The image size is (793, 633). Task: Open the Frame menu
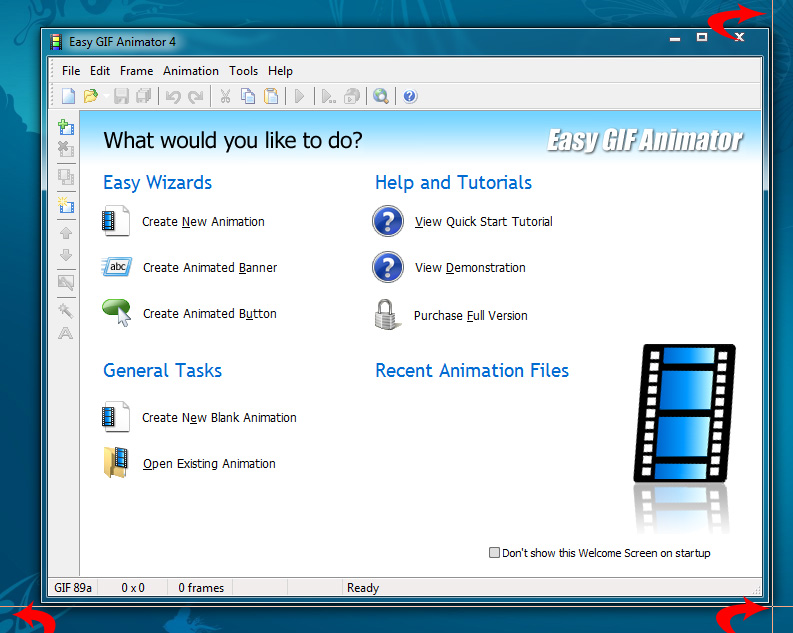pos(137,71)
